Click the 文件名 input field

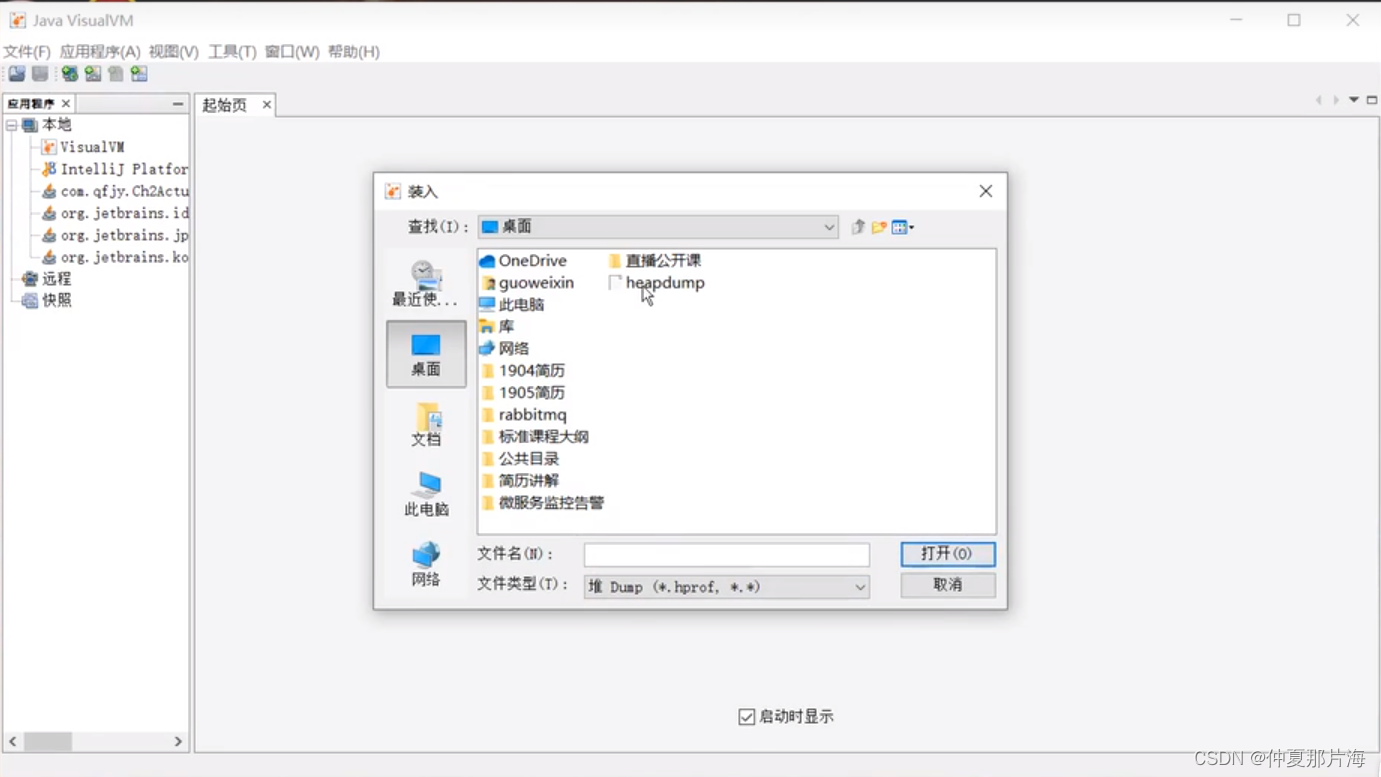coord(727,555)
